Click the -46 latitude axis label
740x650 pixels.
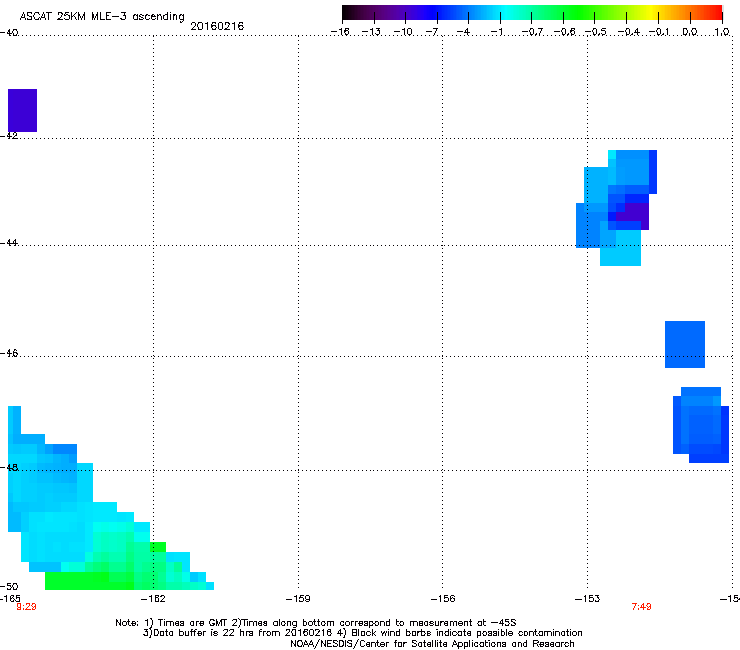click(x=9, y=353)
